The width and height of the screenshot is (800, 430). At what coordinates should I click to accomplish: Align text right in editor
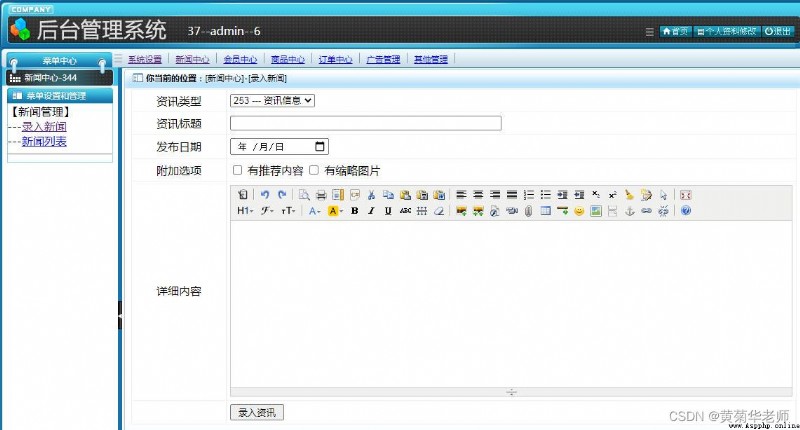495,195
